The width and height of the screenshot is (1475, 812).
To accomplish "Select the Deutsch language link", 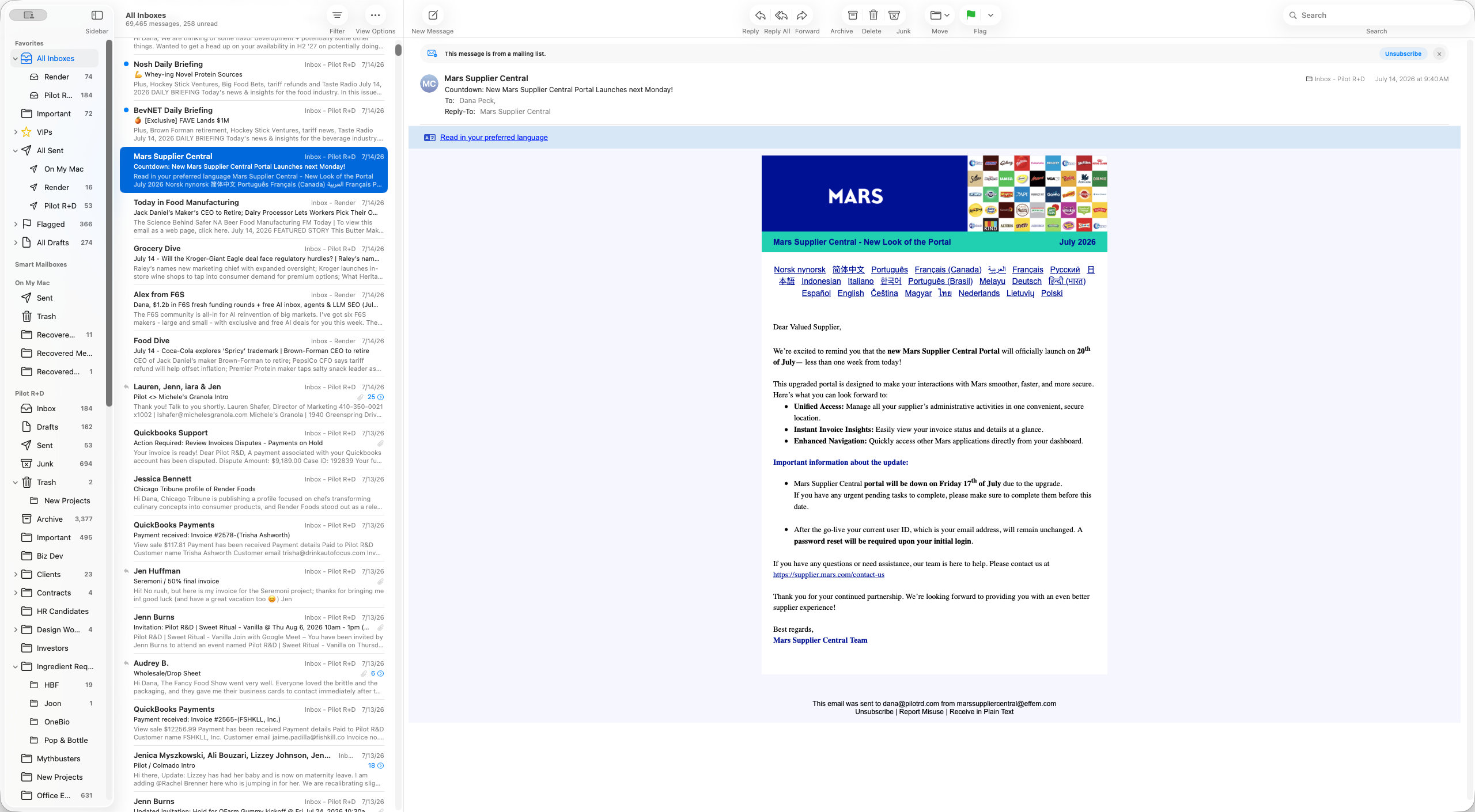I will pyautogui.click(x=1027, y=282).
